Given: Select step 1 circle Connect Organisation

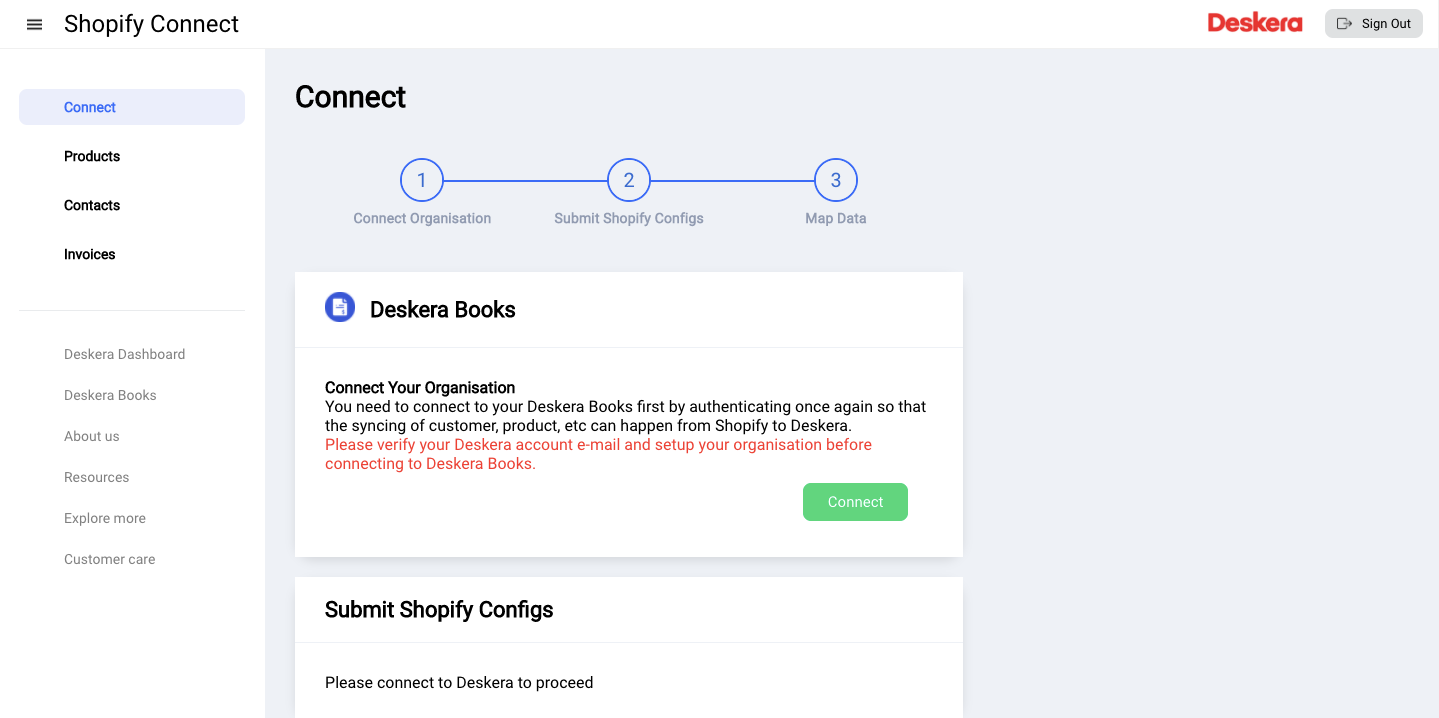Looking at the screenshot, I should [422, 181].
